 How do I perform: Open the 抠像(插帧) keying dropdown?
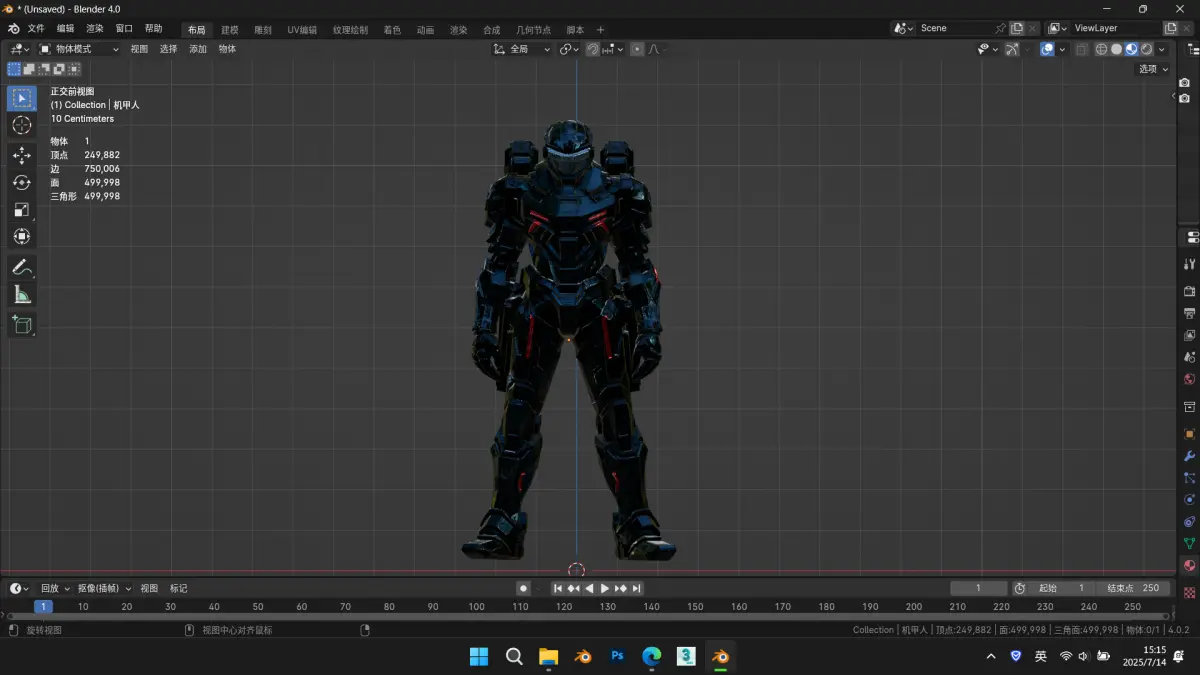click(x=105, y=589)
